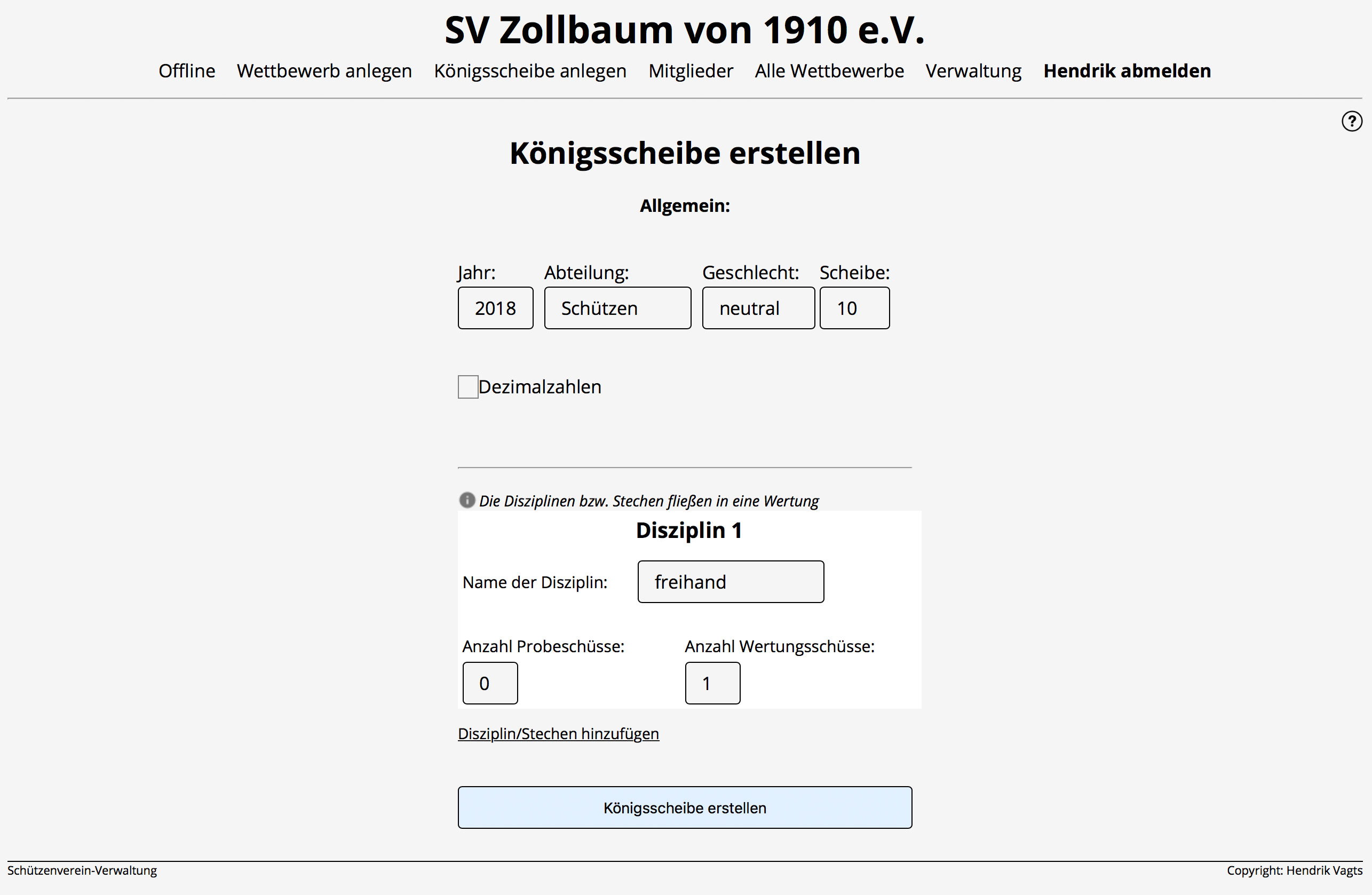
Task: Click Disziplin/Stechen hinzufügen link
Action: [558, 733]
